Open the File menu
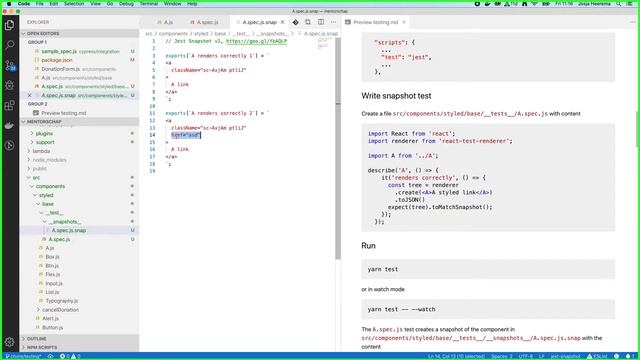Screen dimensions: 640x360 tap(40, 4)
